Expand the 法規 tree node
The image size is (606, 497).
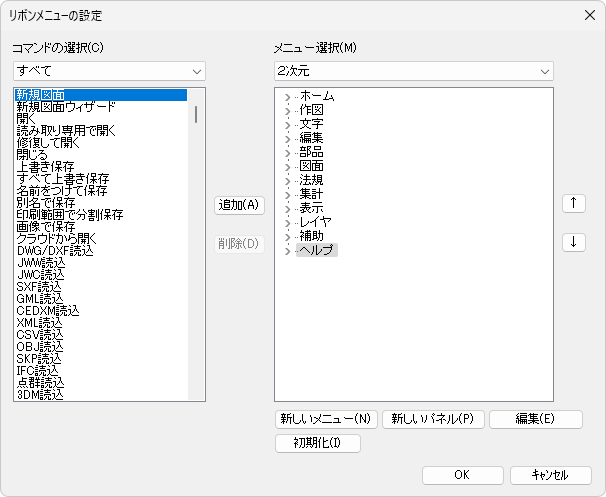pyautogui.click(x=287, y=181)
